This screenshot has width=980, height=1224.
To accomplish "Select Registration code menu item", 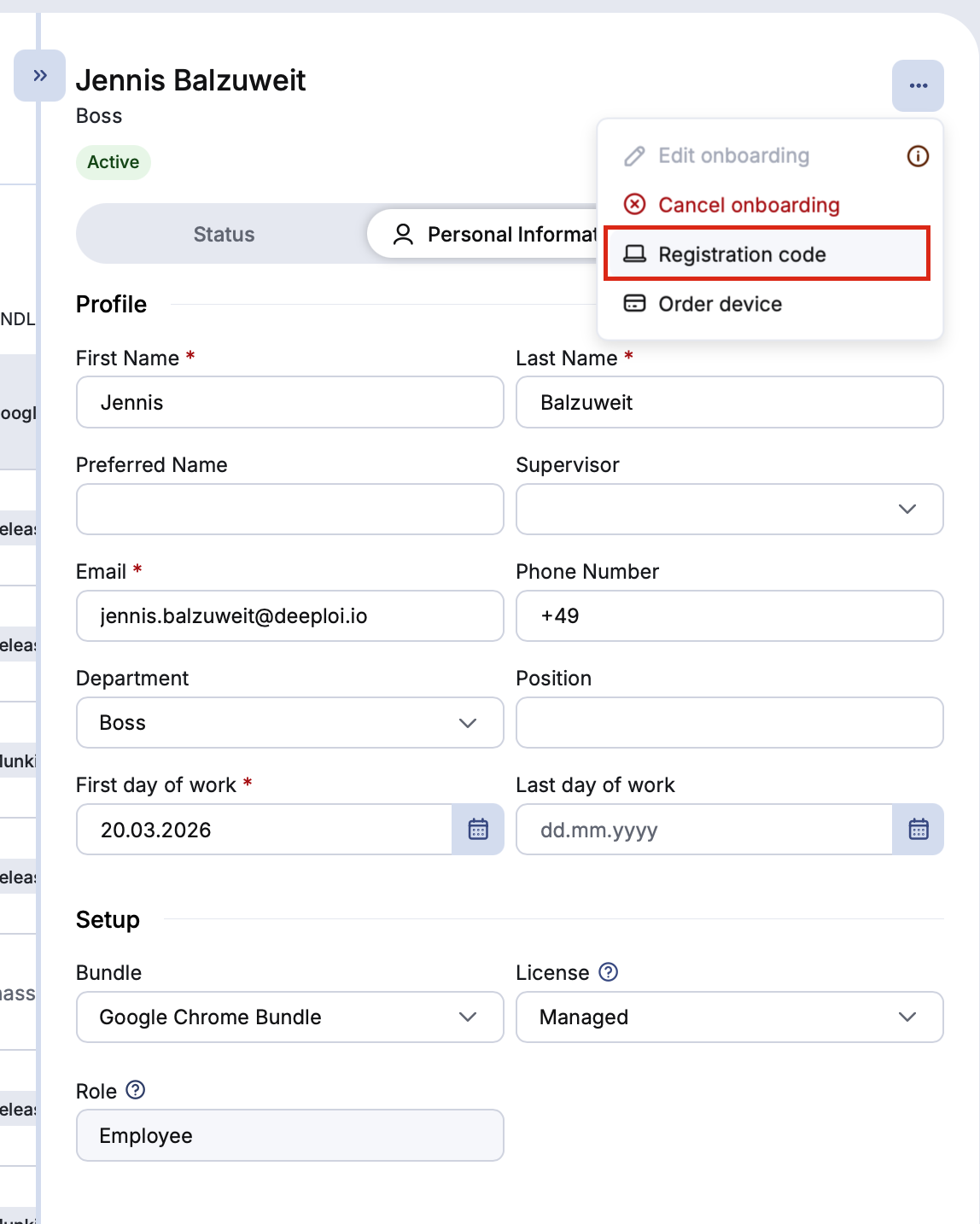I will click(x=767, y=254).
